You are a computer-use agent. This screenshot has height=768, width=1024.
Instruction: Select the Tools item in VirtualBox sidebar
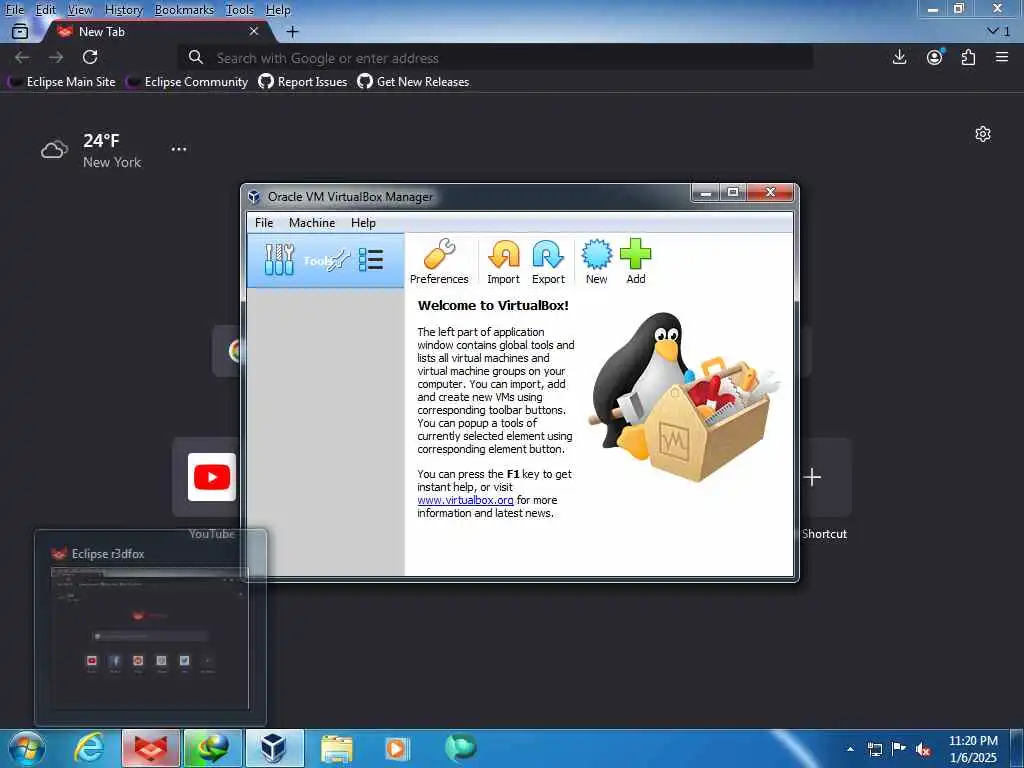click(x=325, y=261)
